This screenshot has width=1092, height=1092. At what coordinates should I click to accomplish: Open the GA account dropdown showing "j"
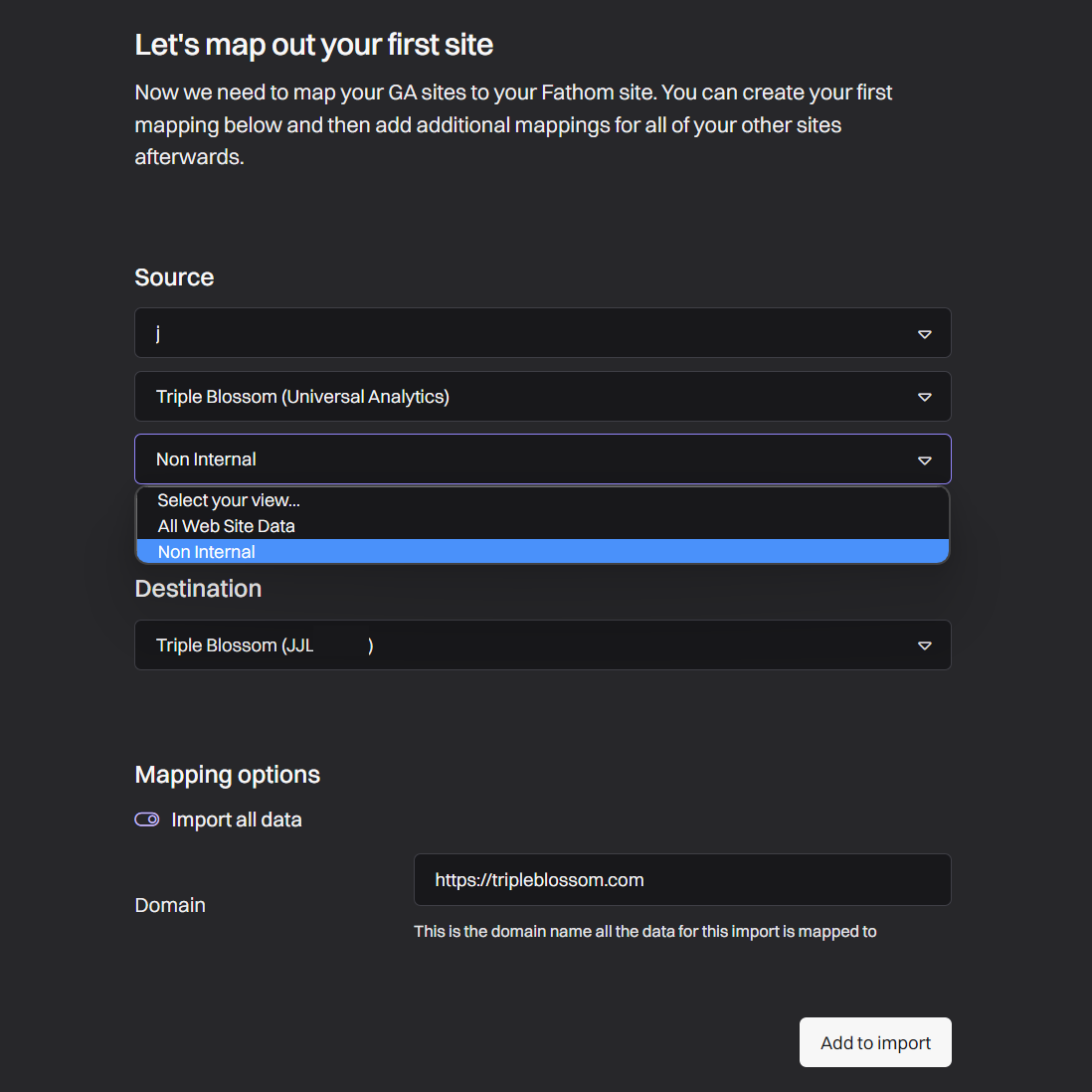(542, 333)
